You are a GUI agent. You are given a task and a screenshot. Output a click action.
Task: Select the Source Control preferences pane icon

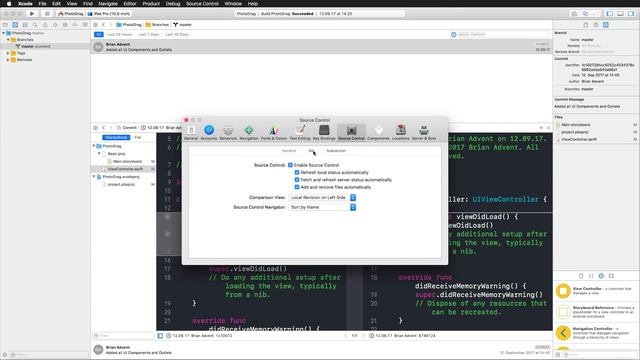pyautogui.click(x=351, y=133)
